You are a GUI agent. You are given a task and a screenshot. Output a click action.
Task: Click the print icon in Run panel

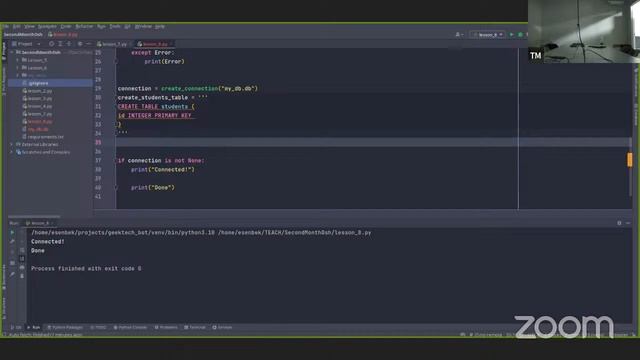point(22,267)
